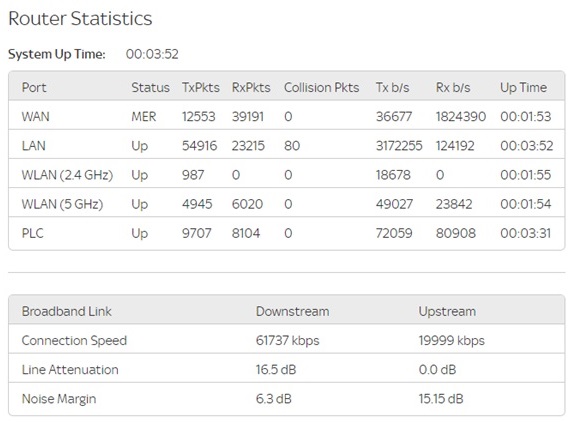The width and height of the screenshot is (573, 422).
Task: Click the Upstream column header
Action: [447, 311]
